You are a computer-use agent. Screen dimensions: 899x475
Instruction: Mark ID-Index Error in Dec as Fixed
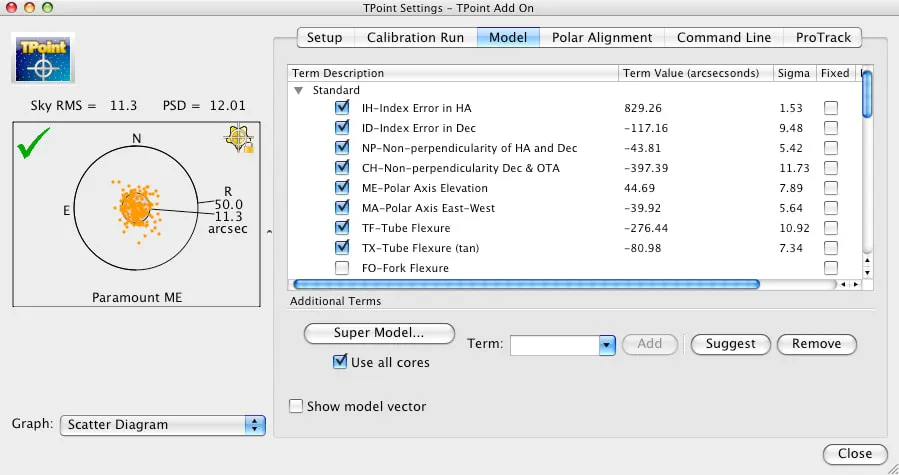click(x=831, y=128)
